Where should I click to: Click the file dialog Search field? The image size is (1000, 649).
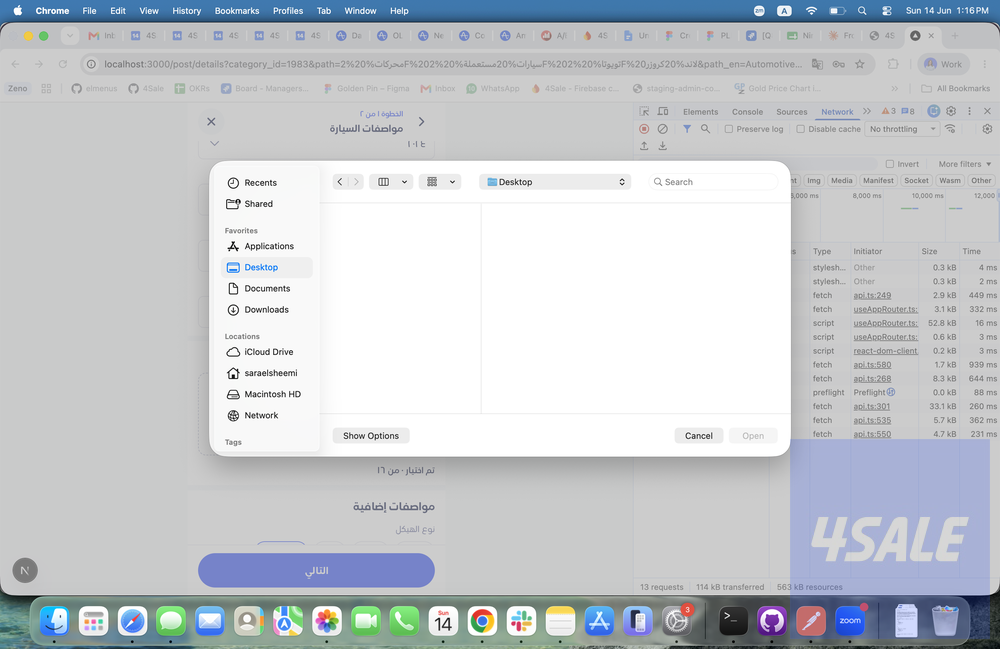[x=713, y=182]
